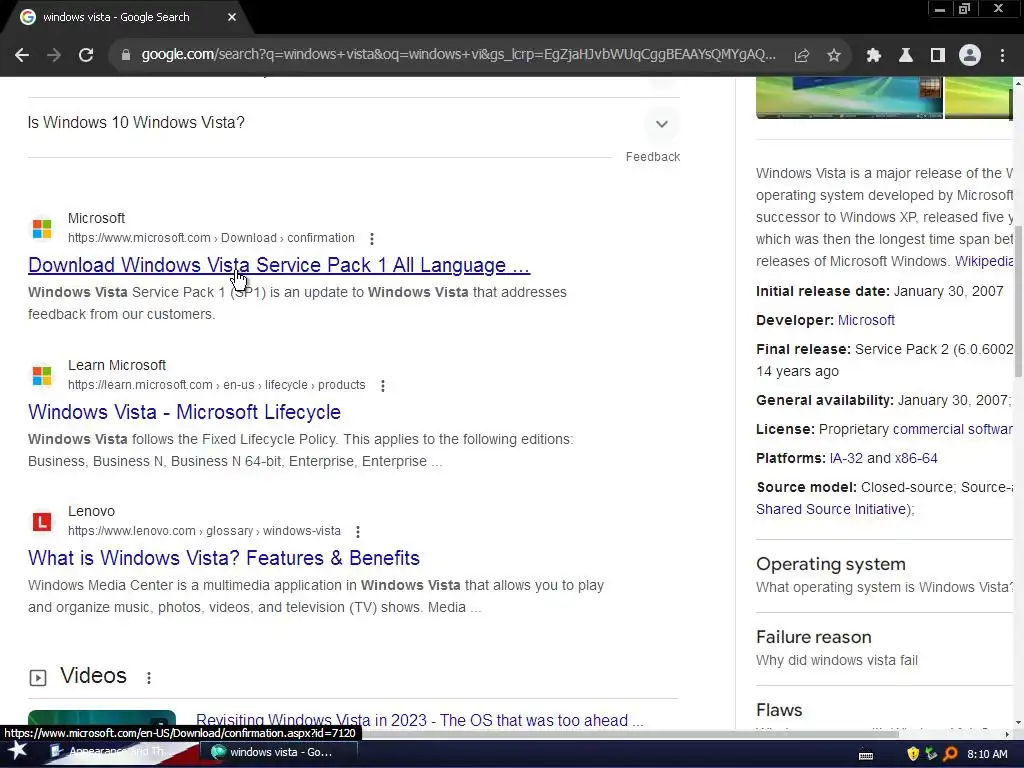Image resolution: width=1024 pixels, height=768 pixels.
Task: Click the taskbar star start button
Action: (18, 752)
